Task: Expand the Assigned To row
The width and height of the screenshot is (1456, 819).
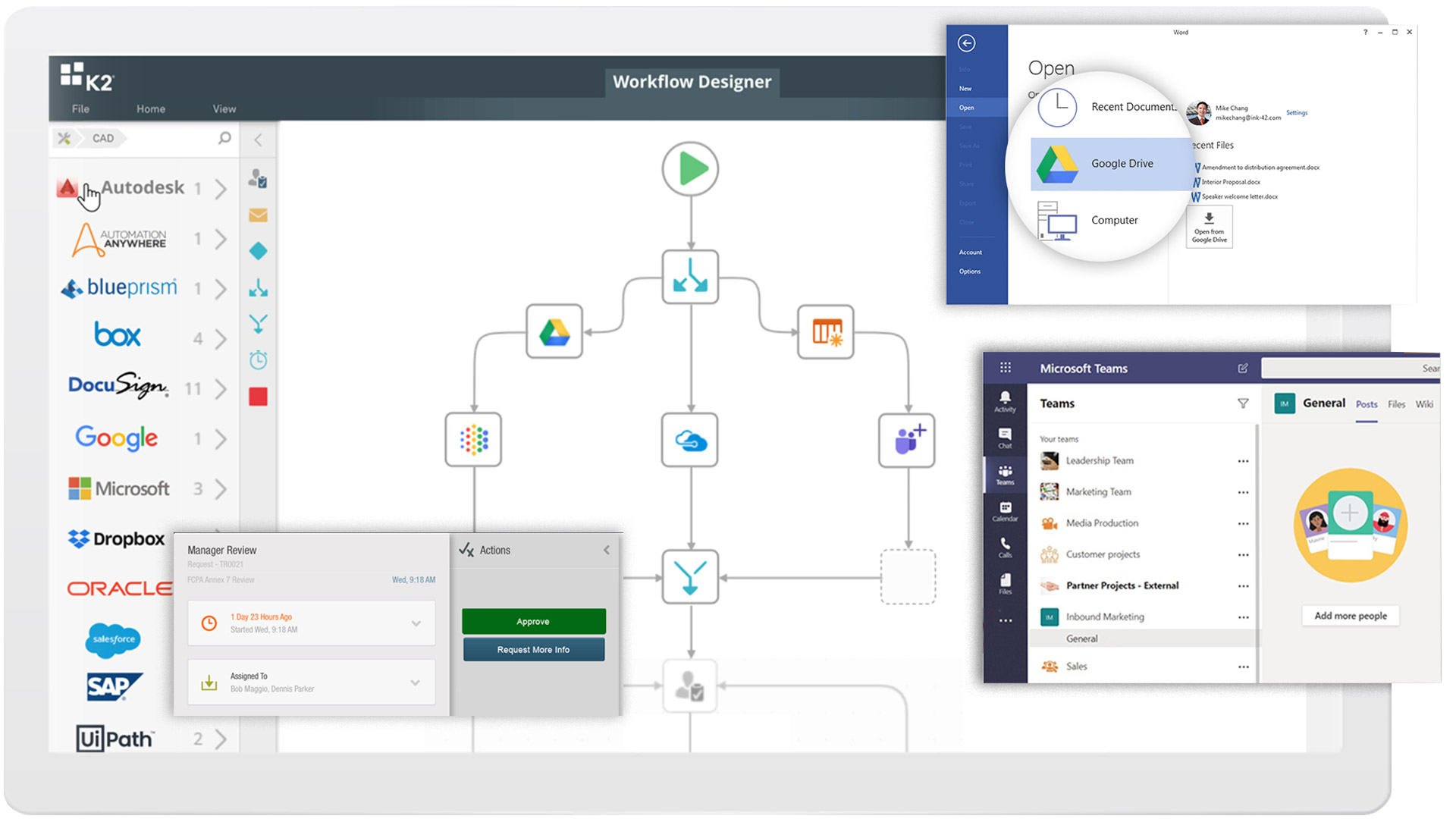Action: click(312, 682)
